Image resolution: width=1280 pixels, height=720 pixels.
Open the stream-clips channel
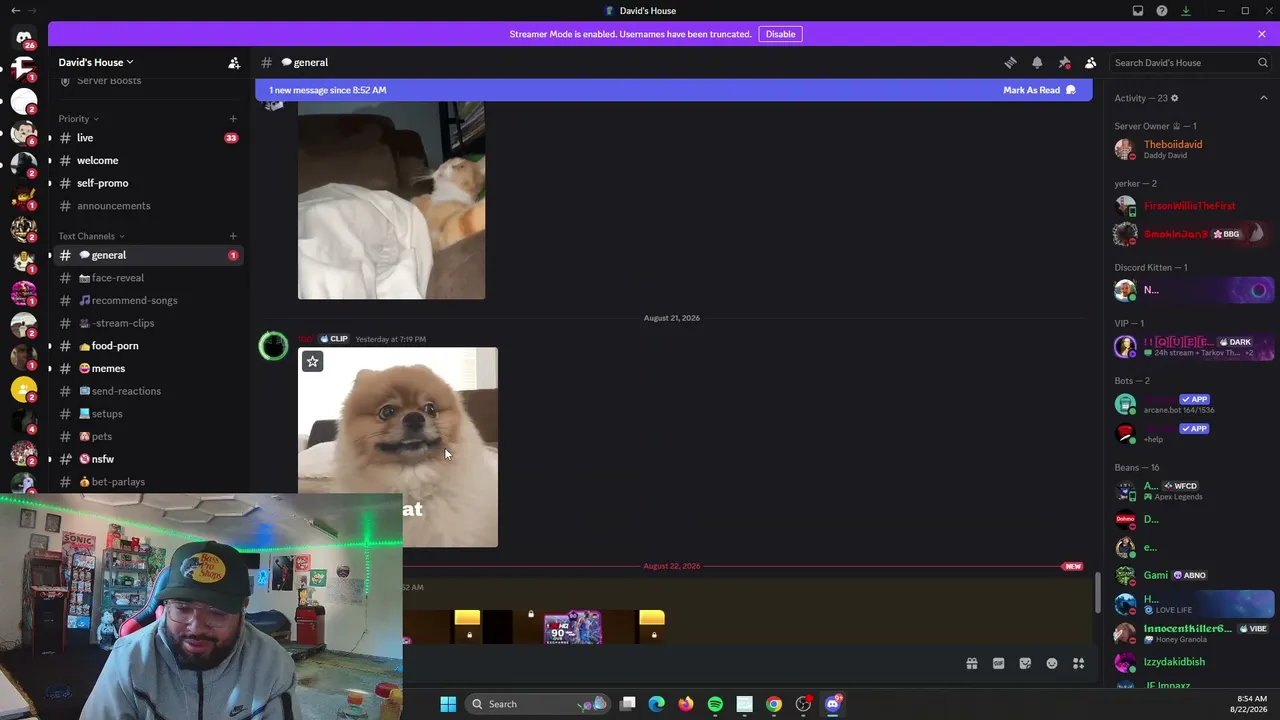click(x=148, y=323)
